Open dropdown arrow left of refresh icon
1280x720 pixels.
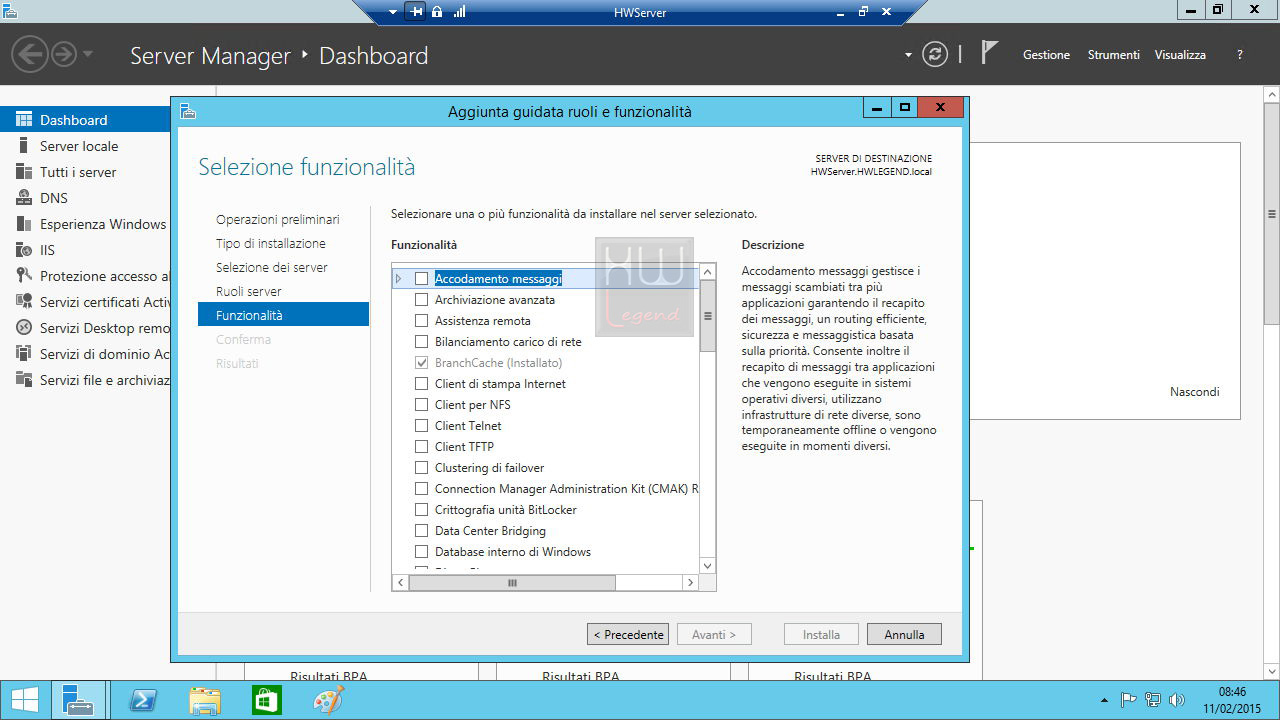pos(908,55)
